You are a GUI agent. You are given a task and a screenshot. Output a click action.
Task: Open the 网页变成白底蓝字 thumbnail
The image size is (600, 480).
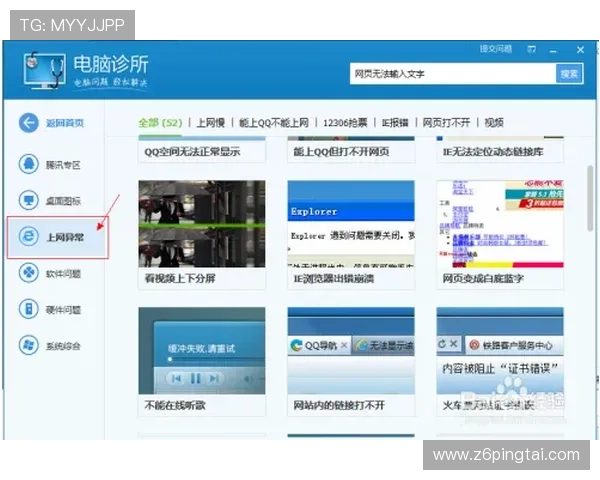click(x=500, y=224)
